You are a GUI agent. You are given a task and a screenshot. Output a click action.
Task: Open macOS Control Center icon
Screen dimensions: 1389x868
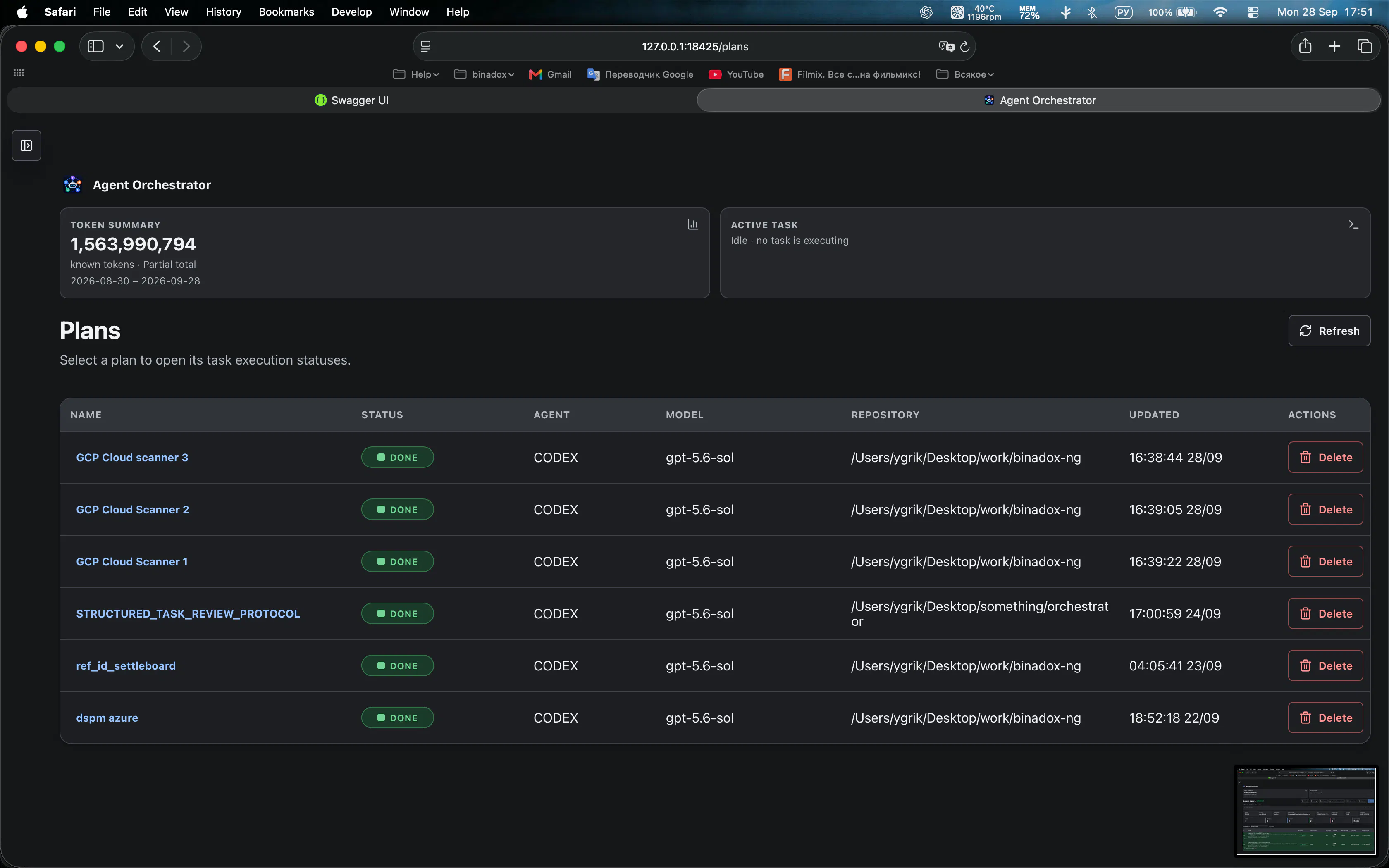point(1253,12)
